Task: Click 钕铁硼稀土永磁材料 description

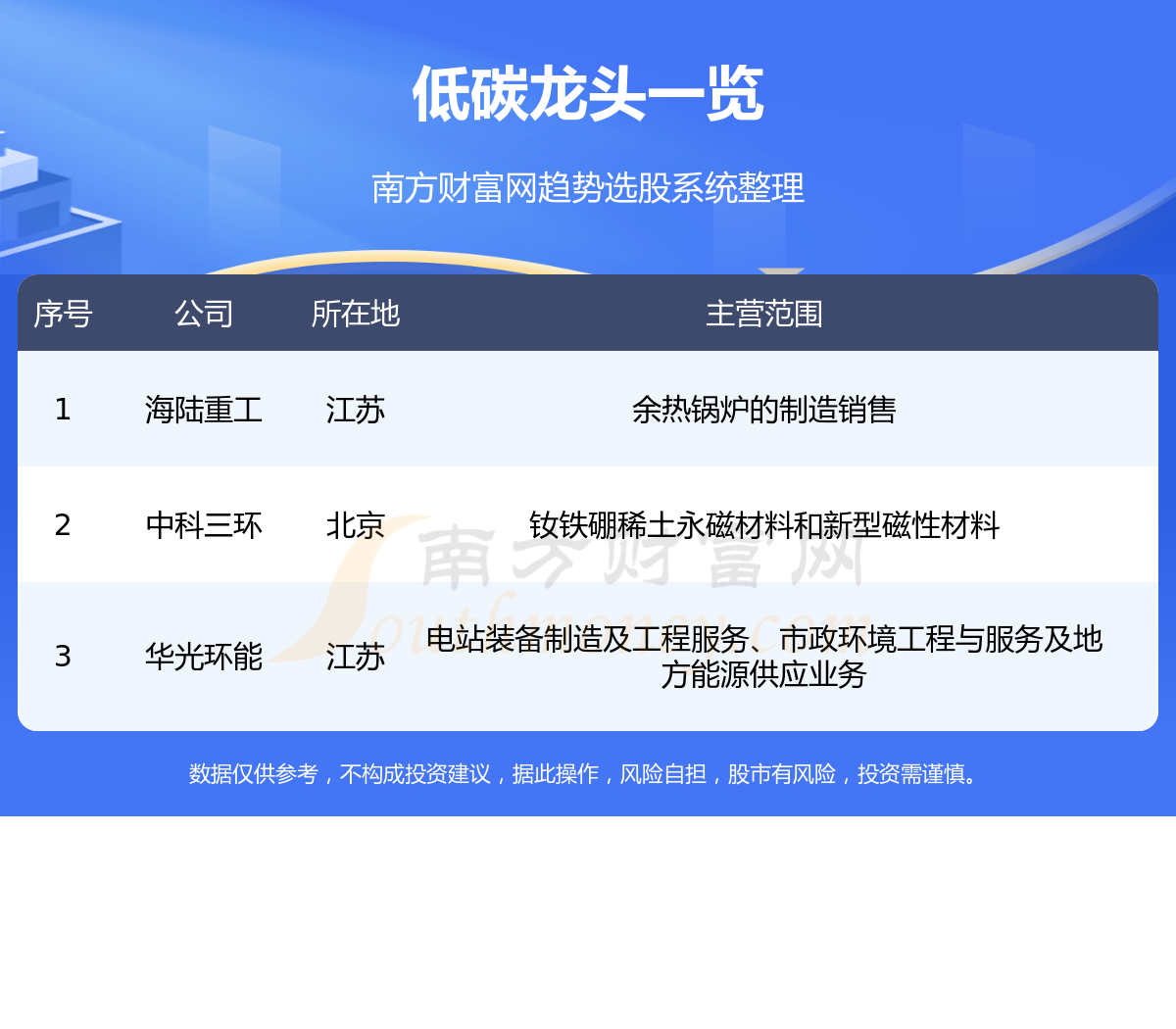Action: tap(764, 524)
